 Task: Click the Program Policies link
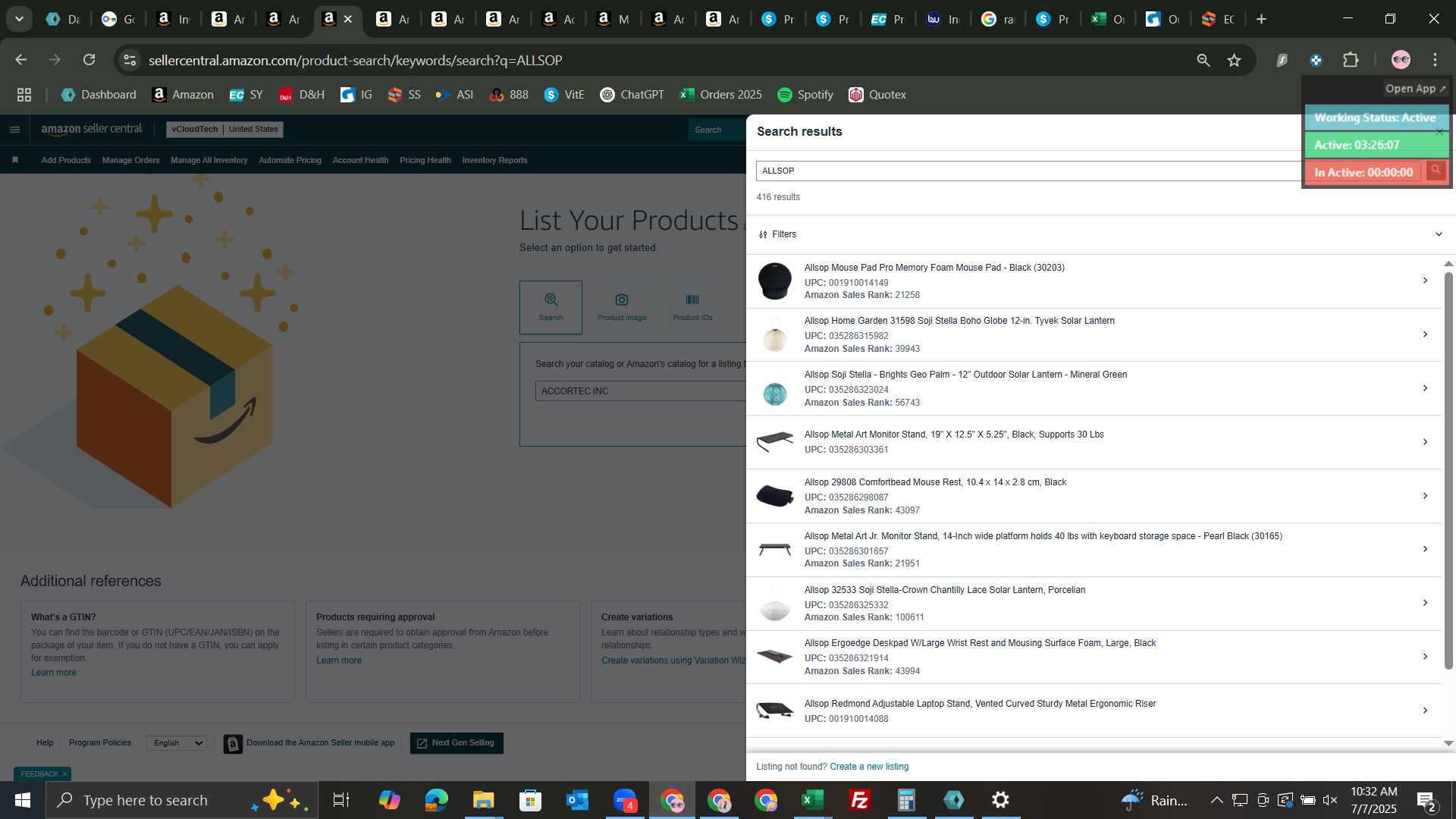pyautogui.click(x=100, y=743)
